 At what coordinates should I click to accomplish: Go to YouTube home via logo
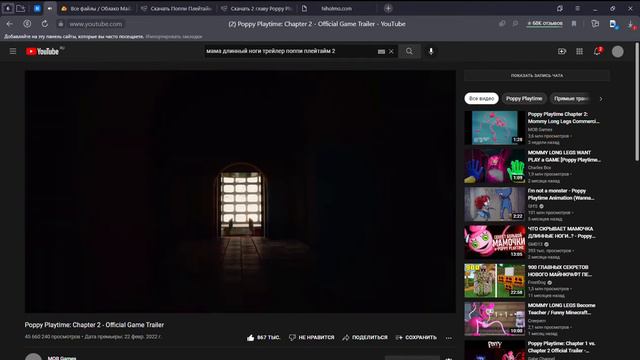pyautogui.click(x=42, y=51)
